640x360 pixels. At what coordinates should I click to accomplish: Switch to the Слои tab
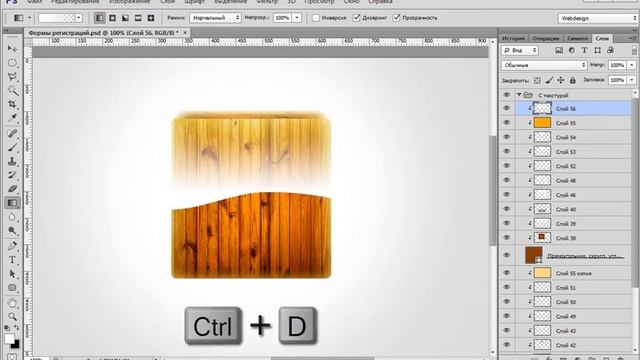pos(602,38)
